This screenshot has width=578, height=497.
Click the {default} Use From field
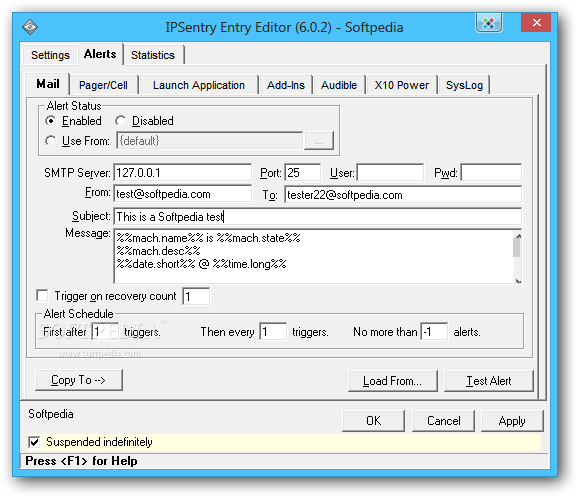209,140
